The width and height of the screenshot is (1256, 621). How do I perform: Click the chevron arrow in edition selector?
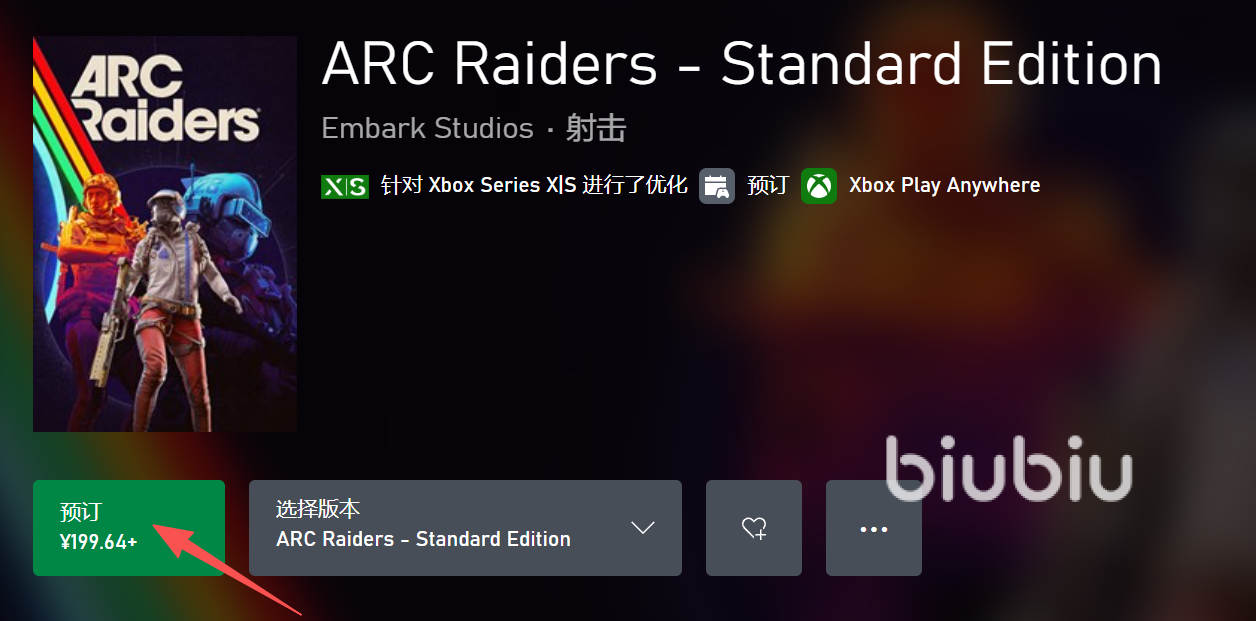tap(643, 528)
